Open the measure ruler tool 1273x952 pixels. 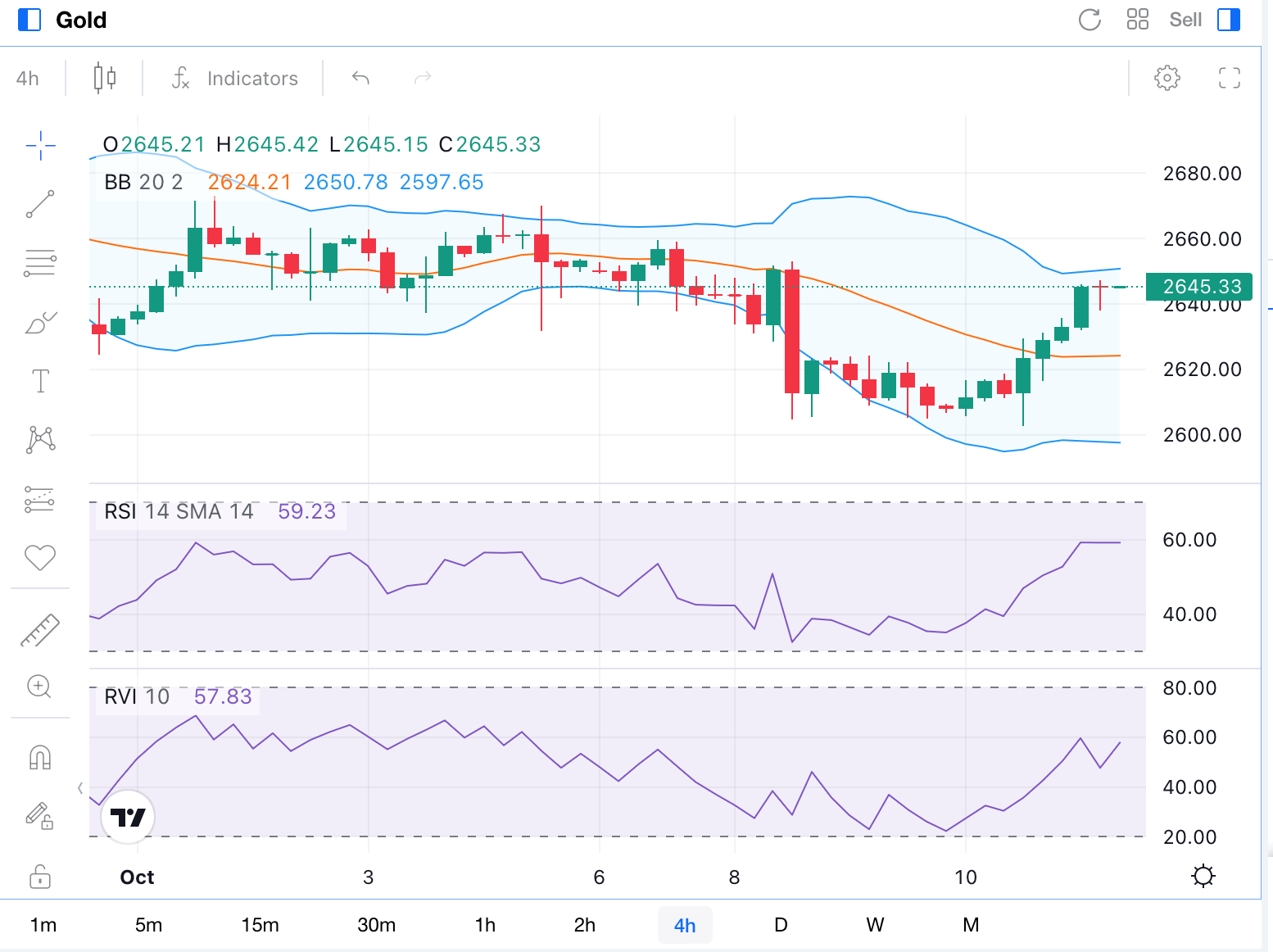click(x=40, y=630)
